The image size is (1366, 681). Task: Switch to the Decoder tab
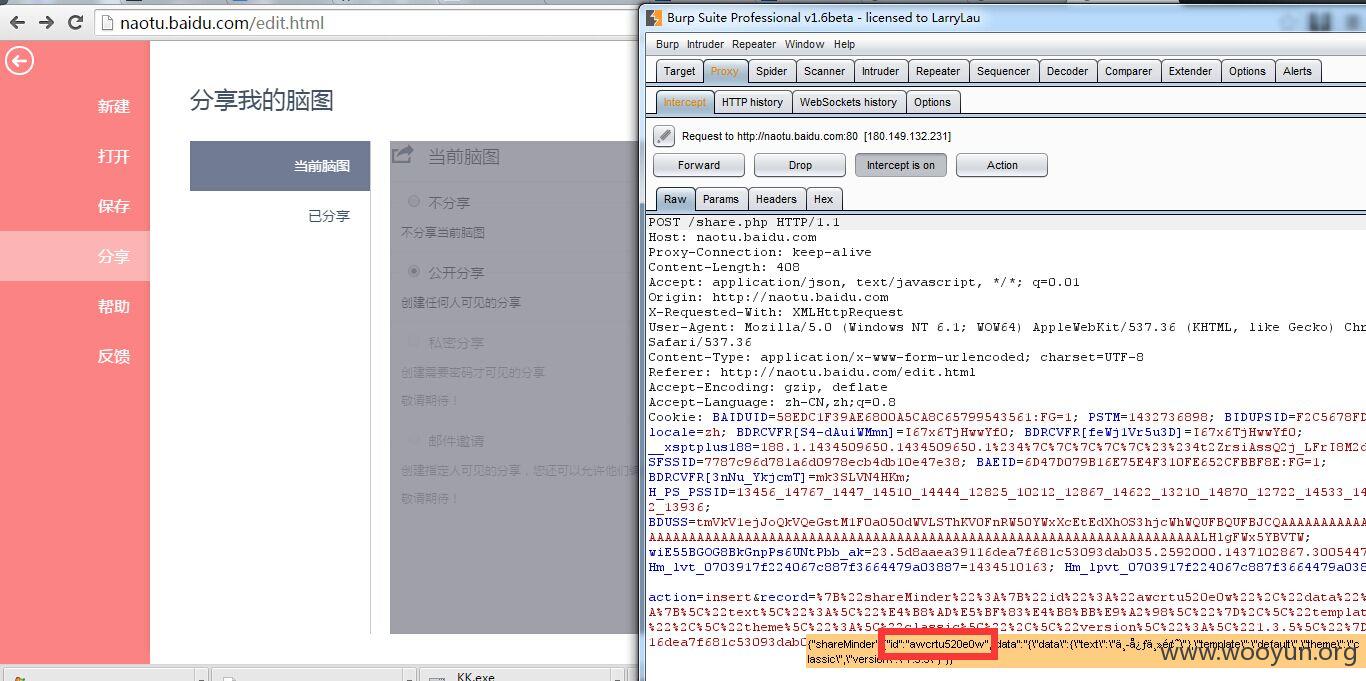[x=1067, y=71]
